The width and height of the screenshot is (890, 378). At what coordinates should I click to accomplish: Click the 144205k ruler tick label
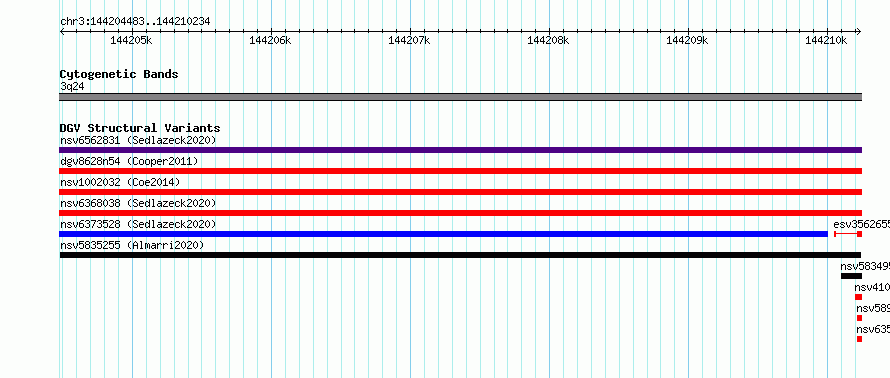click(x=131, y=40)
